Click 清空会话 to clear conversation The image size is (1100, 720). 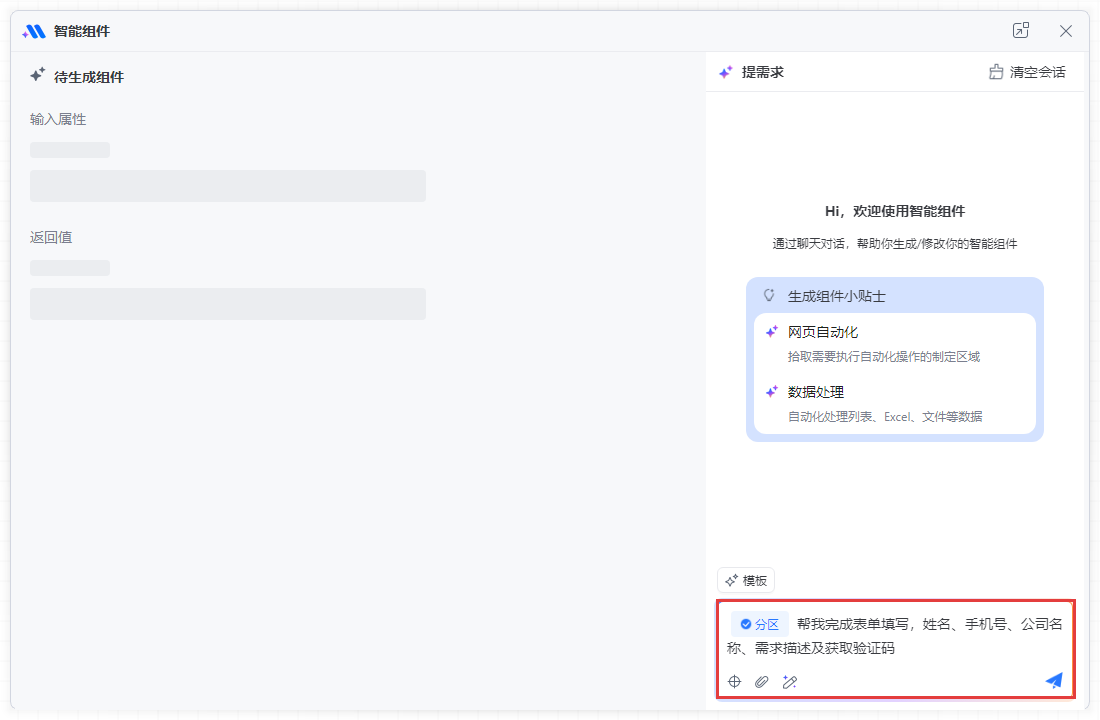(1027, 72)
